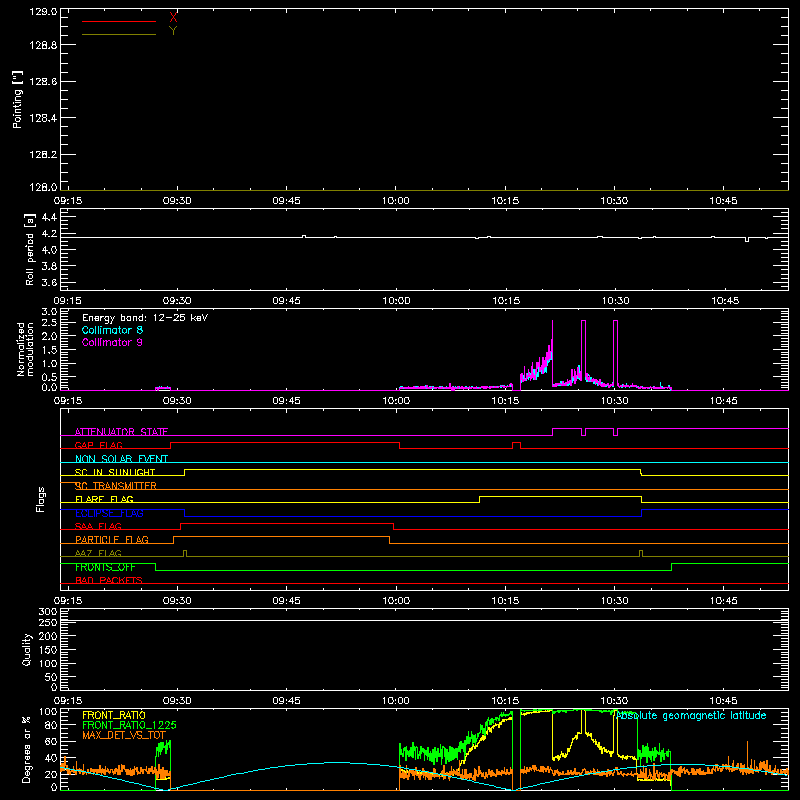Click the FLARE_FLAG label
Image resolution: width=800 pixels, height=800 pixels.
[x=104, y=499]
